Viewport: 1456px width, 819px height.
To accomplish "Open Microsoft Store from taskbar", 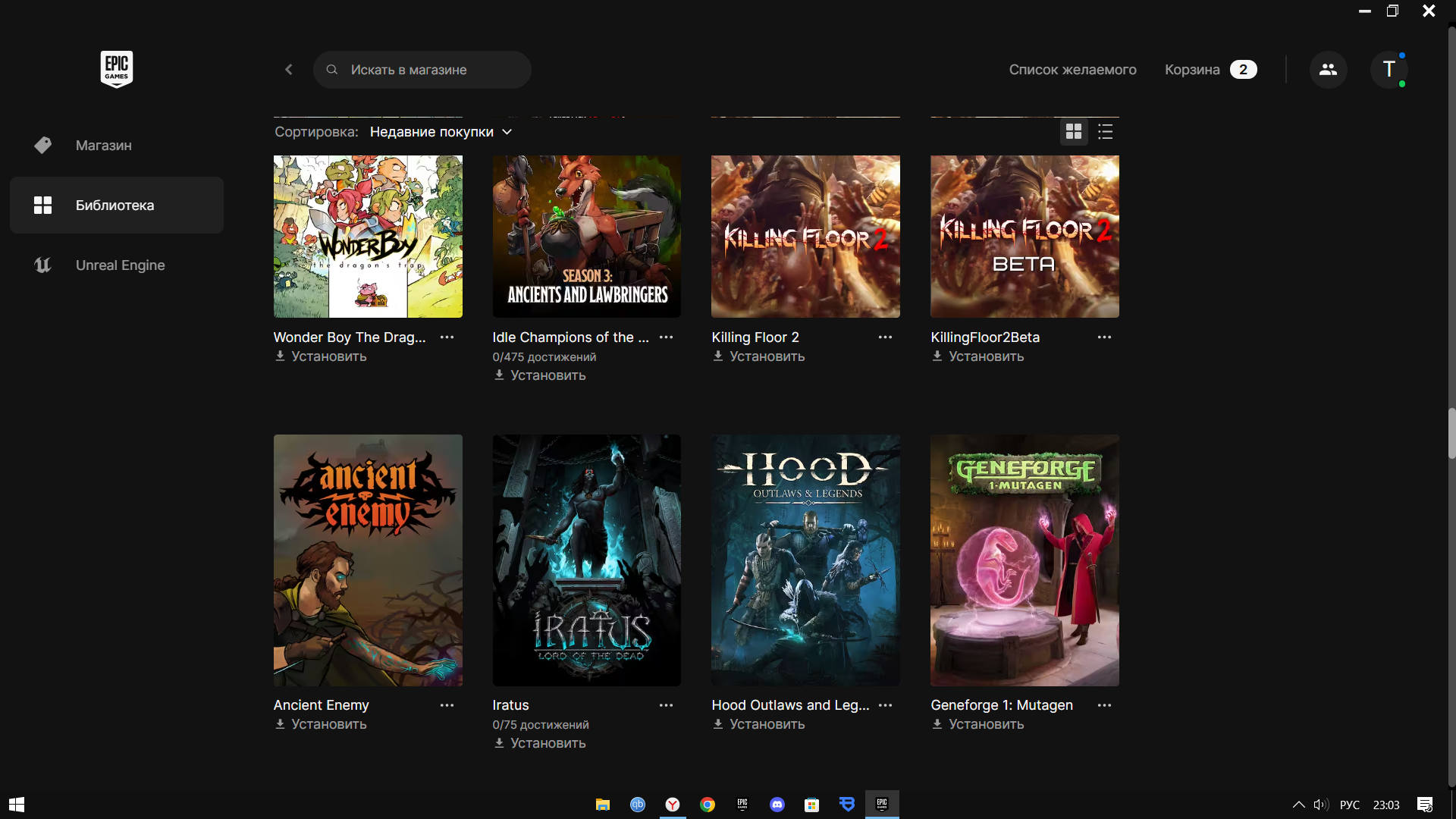I will click(812, 805).
